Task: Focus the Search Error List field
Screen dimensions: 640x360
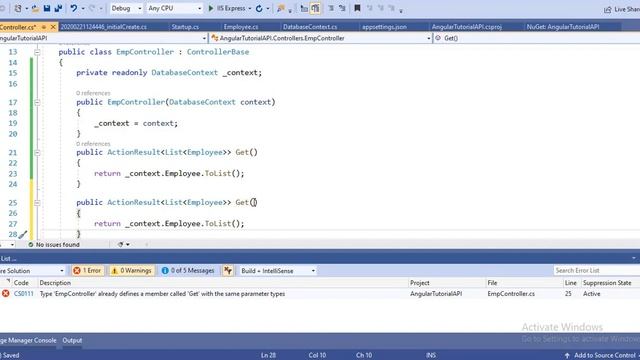Action: (596, 271)
